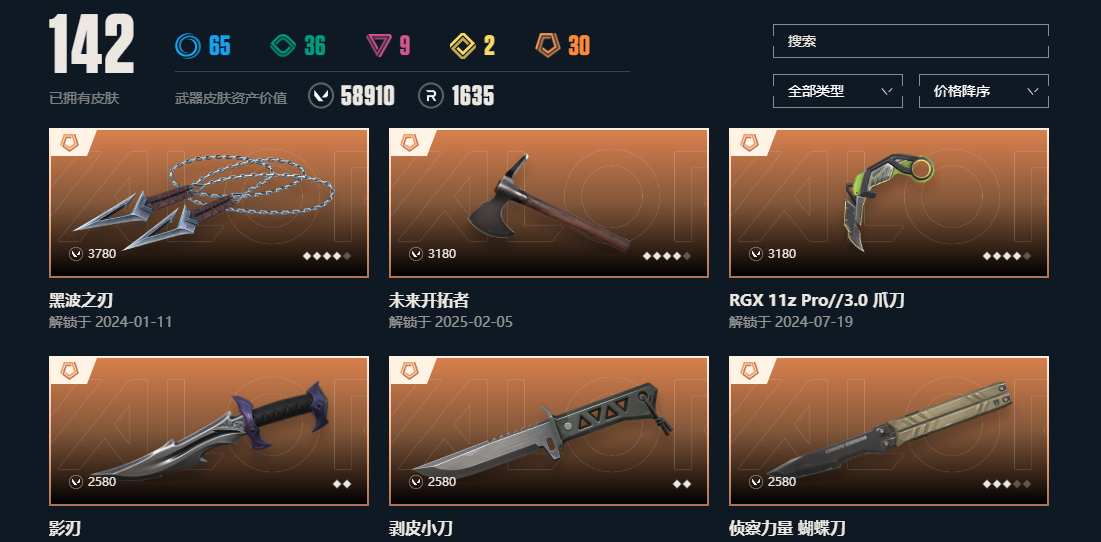Open the 价格降序 sort order dropdown

coord(984,91)
